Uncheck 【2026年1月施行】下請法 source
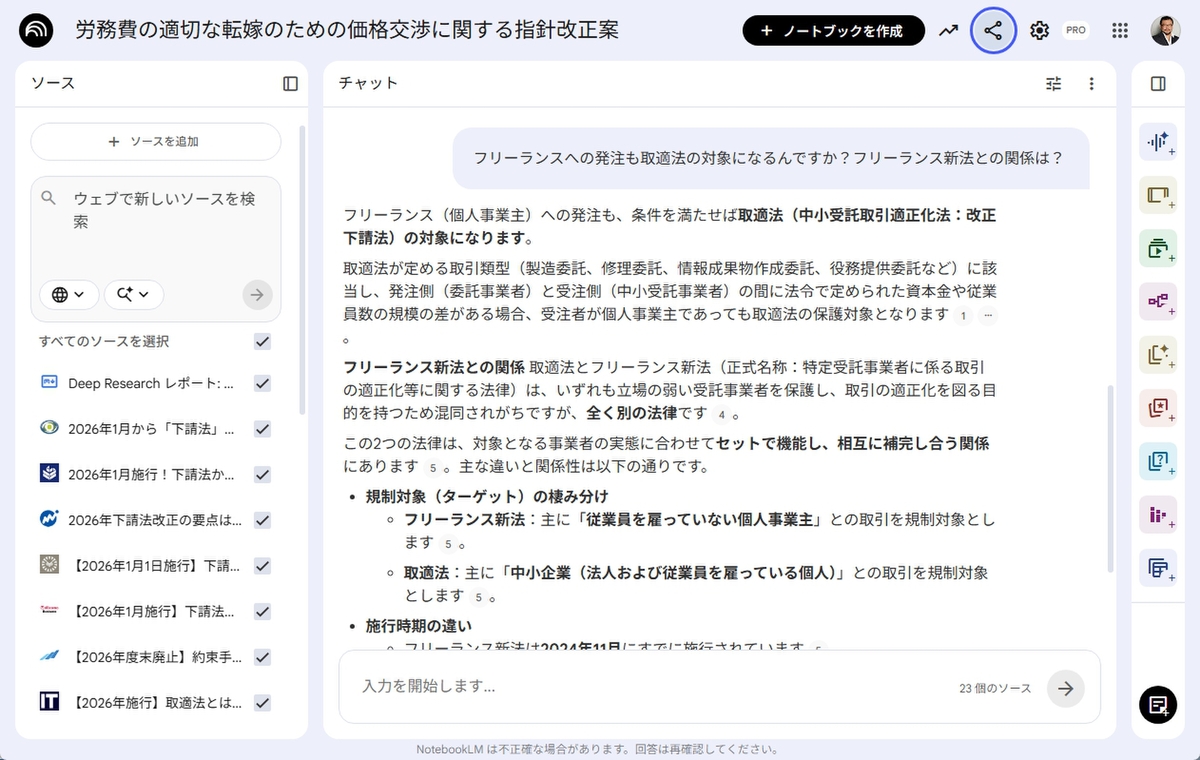The height and width of the screenshot is (760, 1200). [263, 611]
